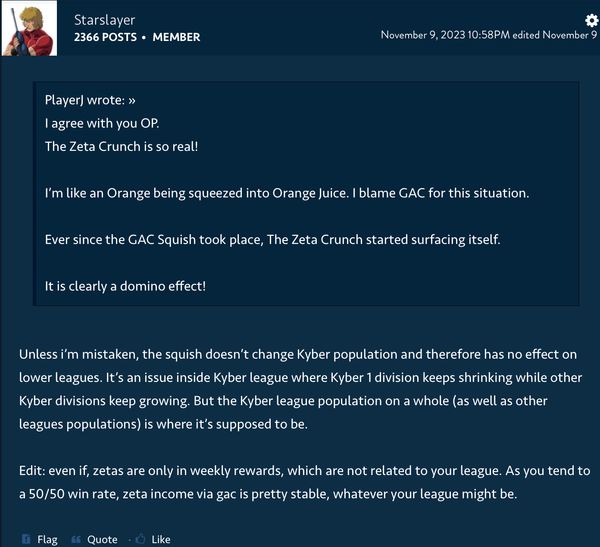Viewport: 600px width, 547px height.
Task: Click the Quote text link
Action: point(102,539)
